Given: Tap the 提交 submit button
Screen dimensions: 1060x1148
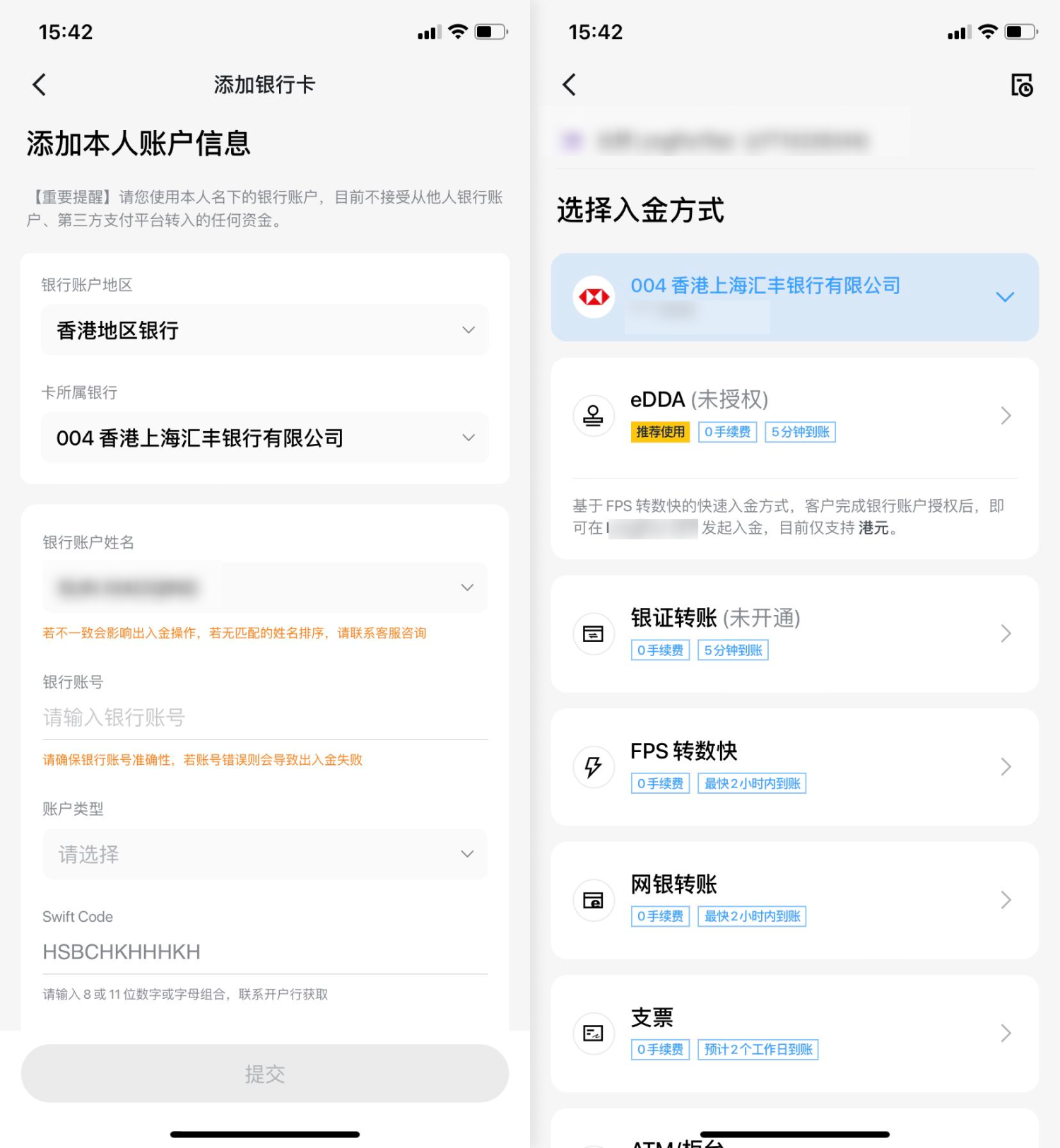Looking at the screenshot, I should (265, 1074).
